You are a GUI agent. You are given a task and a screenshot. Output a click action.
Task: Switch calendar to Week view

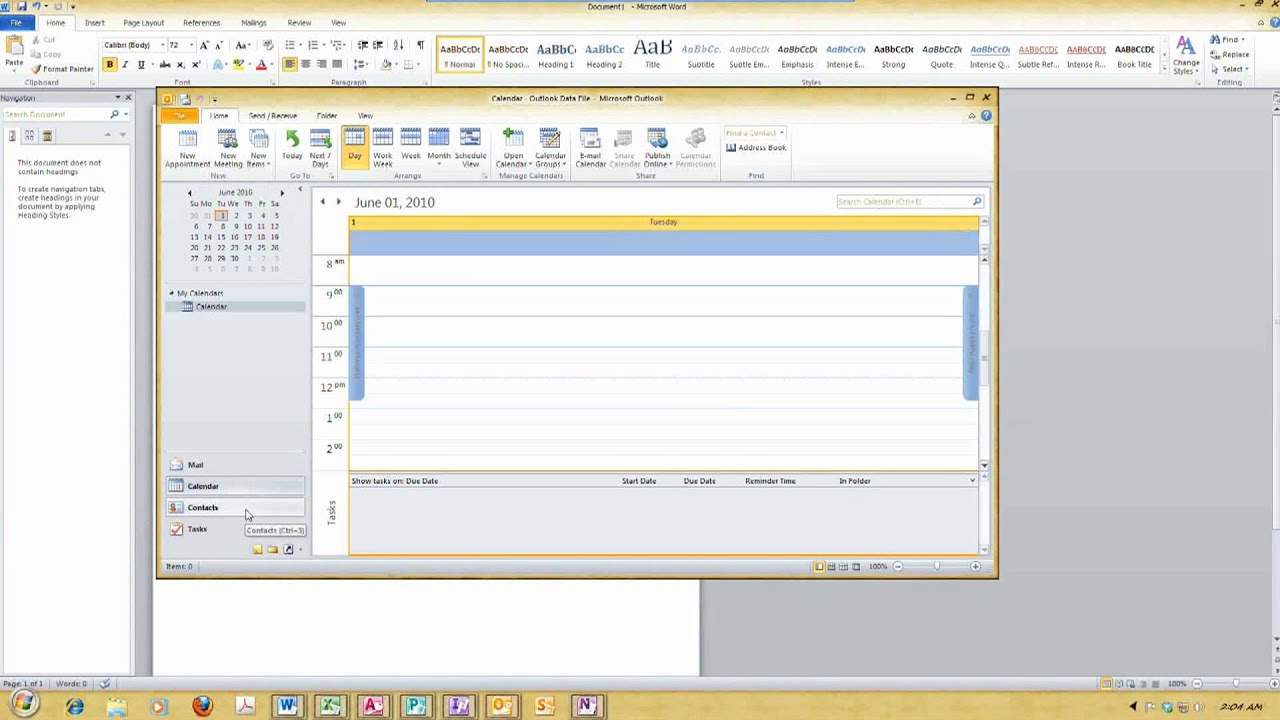(x=411, y=146)
